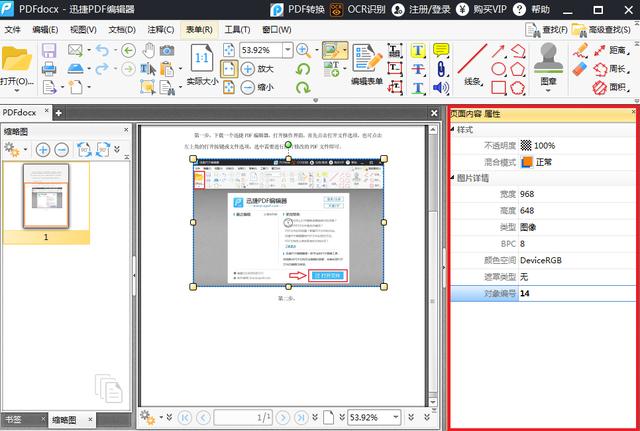This screenshot has width=640, height=431.
Task: Undo the last action
Action: point(102,51)
